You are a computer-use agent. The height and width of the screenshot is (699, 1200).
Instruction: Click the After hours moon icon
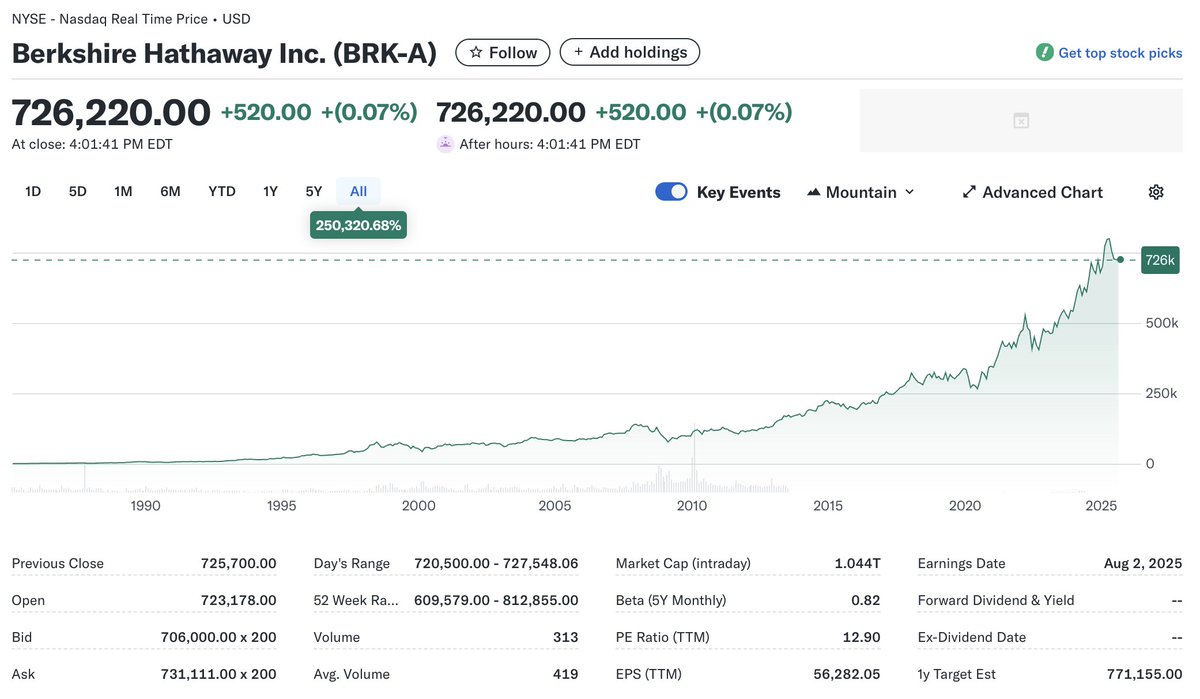click(x=445, y=144)
